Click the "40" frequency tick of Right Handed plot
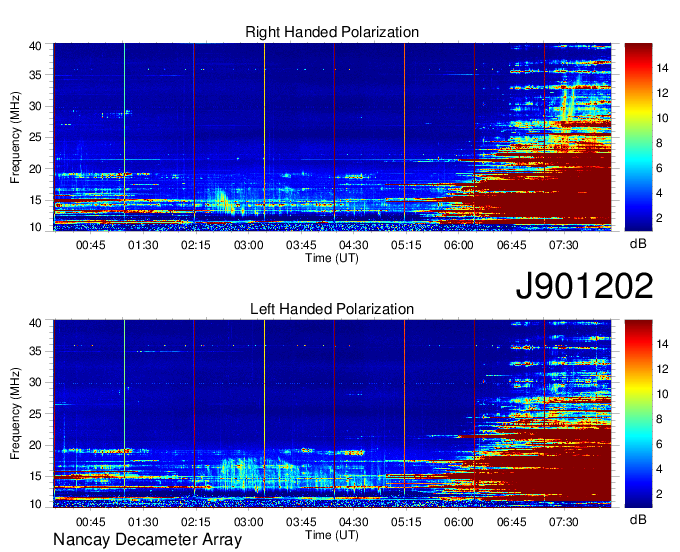 [x=36, y=46]
